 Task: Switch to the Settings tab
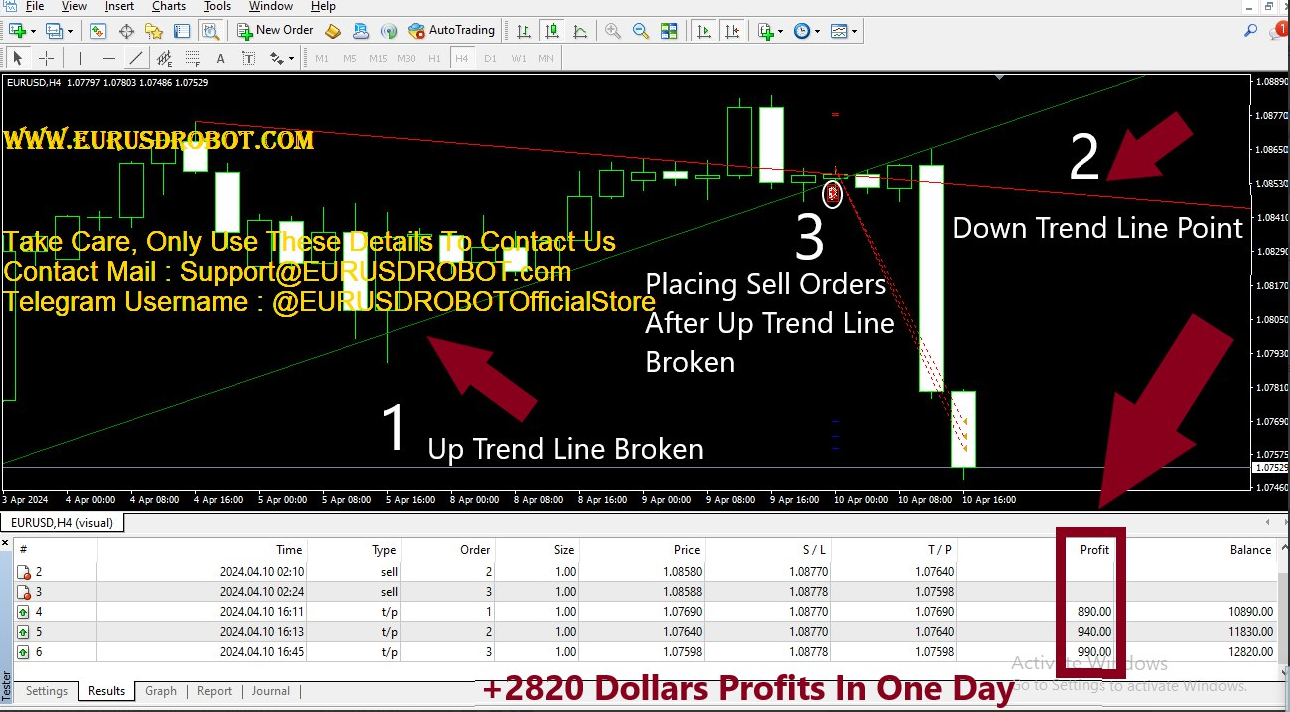[x=47, y=691]
